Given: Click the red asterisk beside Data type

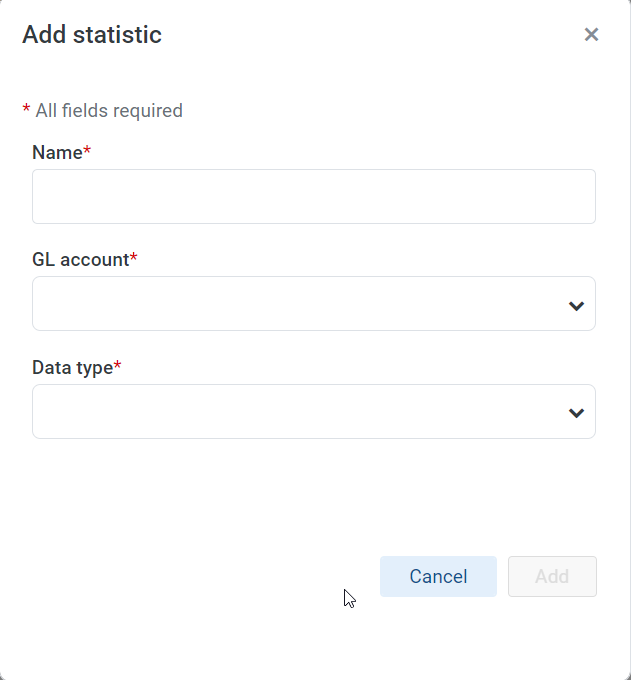Looking at the screenshot, I should (117, 365).
